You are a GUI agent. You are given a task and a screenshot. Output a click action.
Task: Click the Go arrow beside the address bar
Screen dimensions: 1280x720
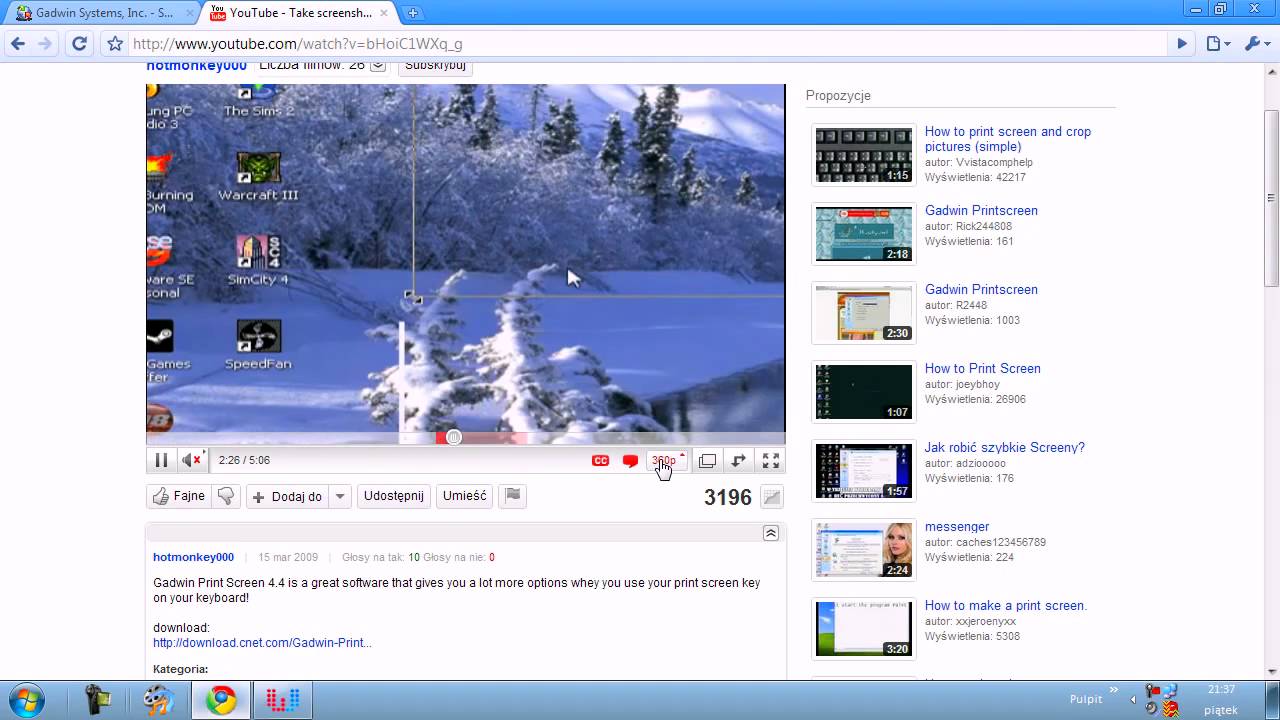tap(1182, 44)
